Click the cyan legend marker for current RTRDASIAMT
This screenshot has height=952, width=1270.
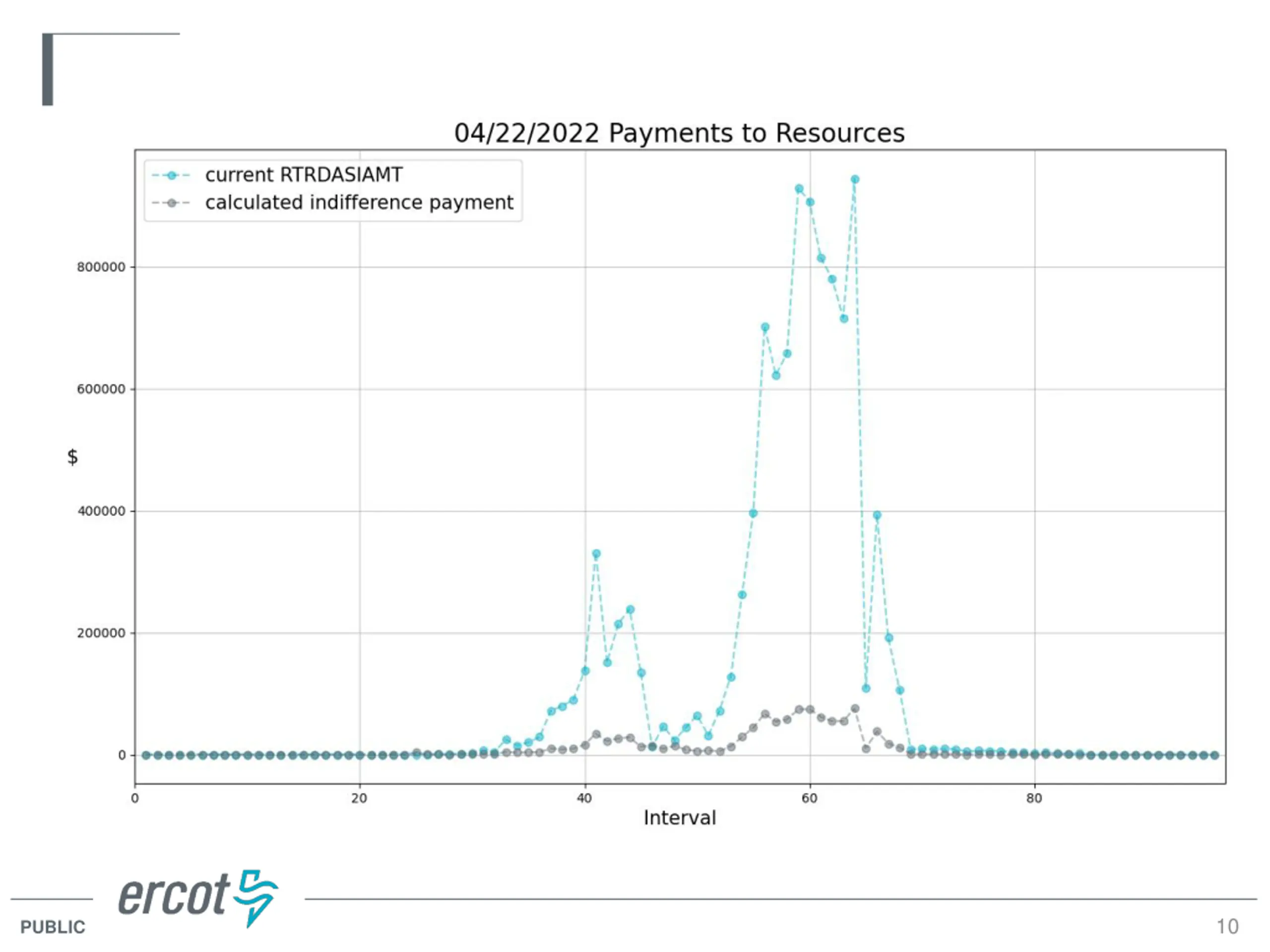171,175
